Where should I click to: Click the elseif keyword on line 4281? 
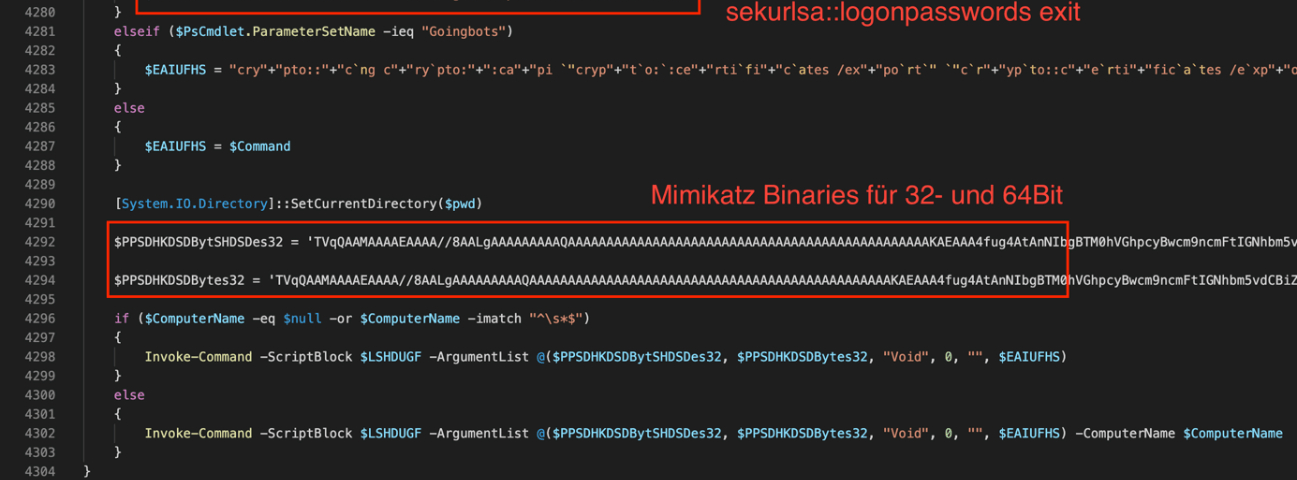point(135,31)
